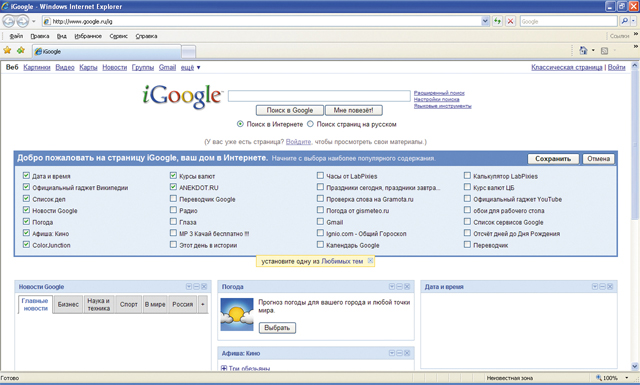Minimize the Дата и время gadget
Screen dimensions: 640x385
click(602, 287)
